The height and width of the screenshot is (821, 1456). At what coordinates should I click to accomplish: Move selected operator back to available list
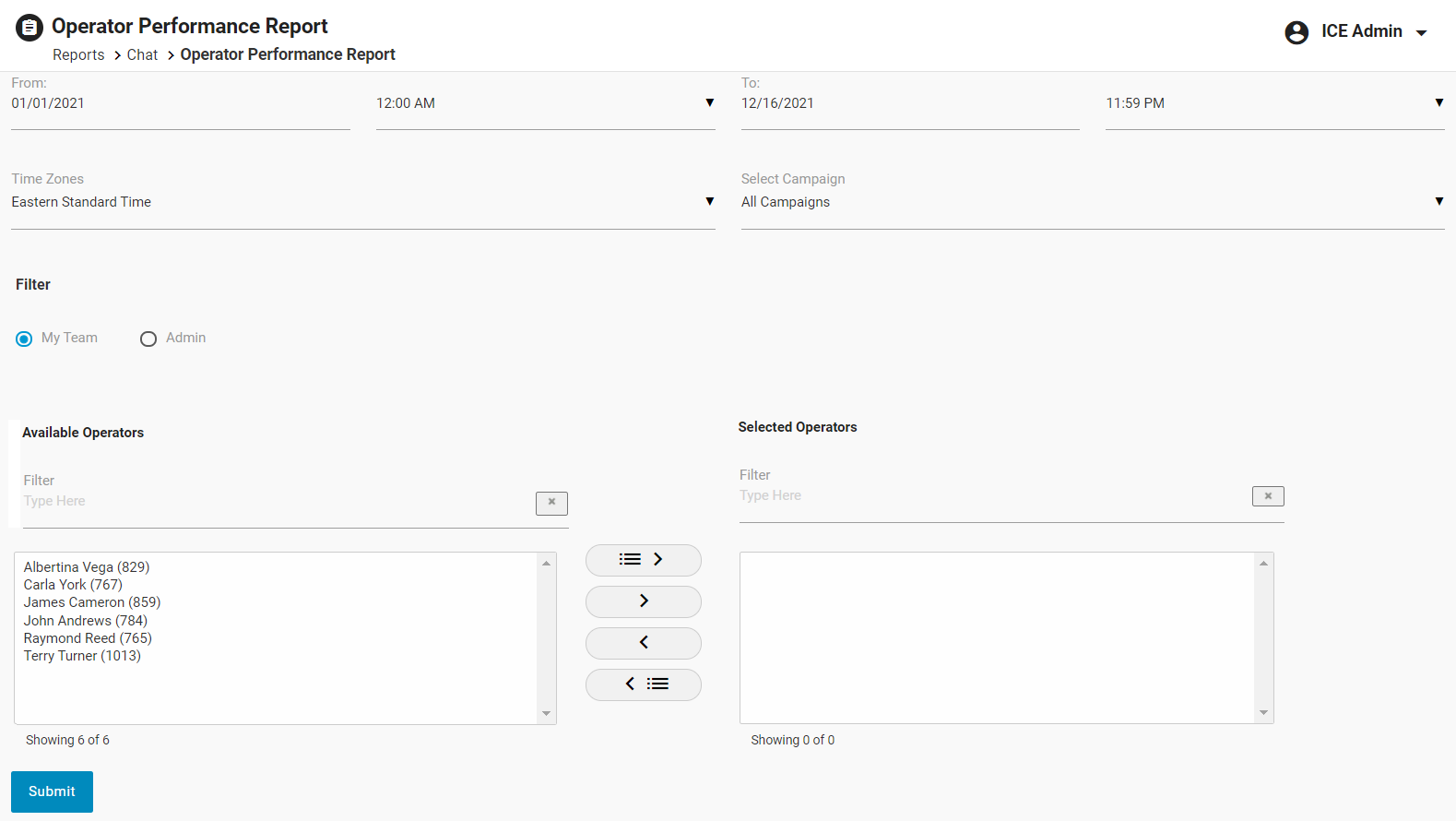643,643
